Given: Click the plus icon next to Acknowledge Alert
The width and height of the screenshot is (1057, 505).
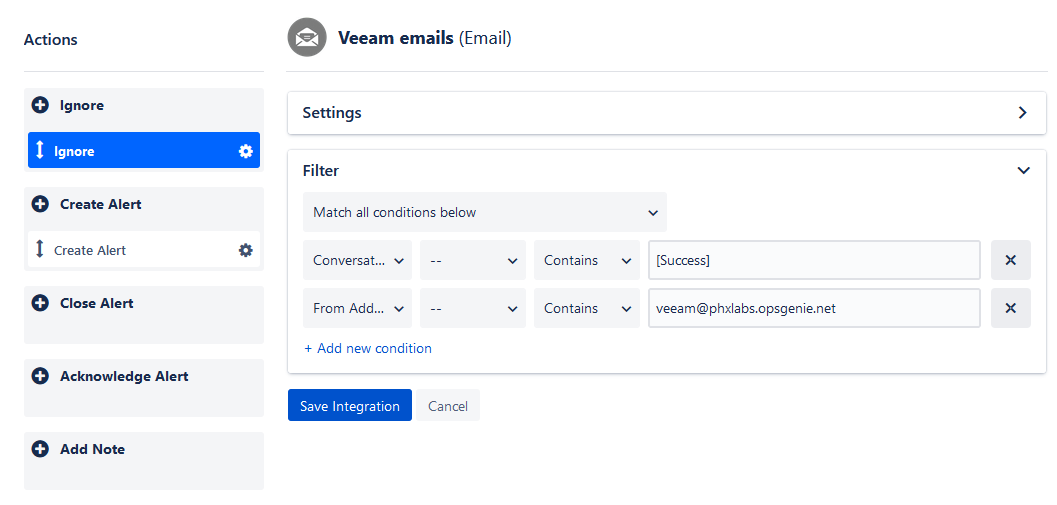Looking at the screenshot, I should [x=40, y=376].
